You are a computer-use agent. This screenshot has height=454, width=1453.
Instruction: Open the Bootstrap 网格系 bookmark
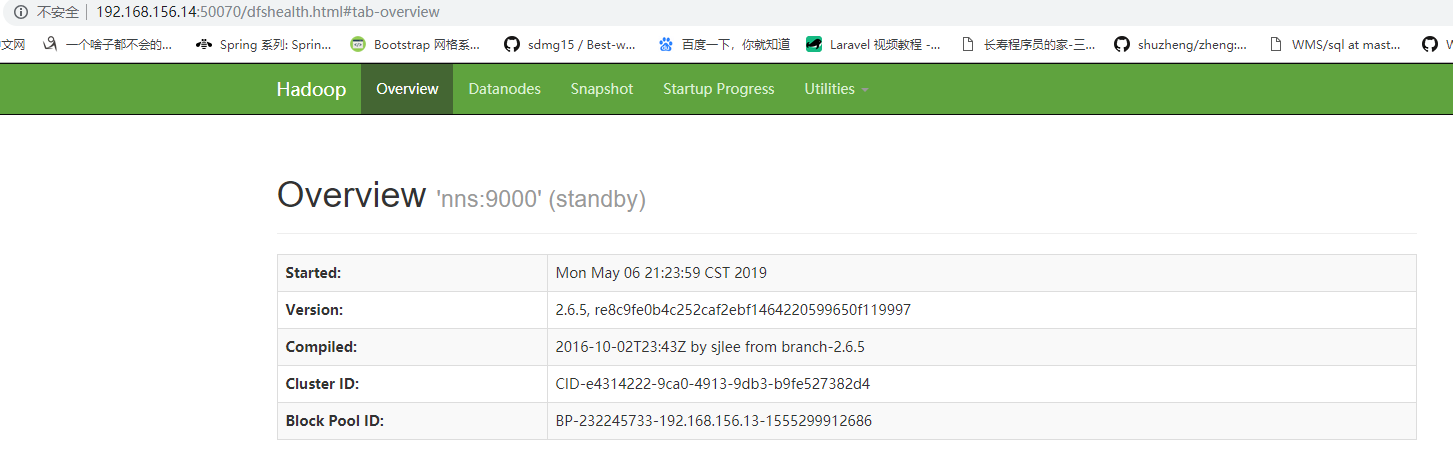415,44
